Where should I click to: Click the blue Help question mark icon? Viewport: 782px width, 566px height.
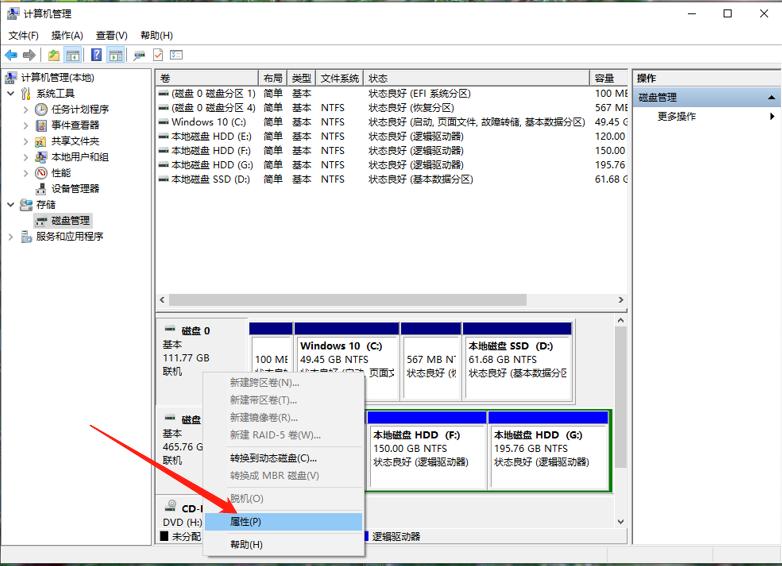point(96,55)
